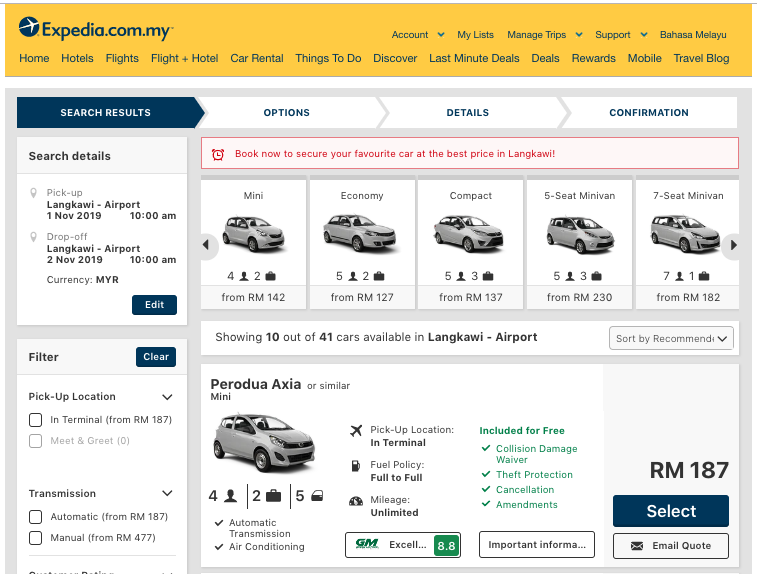Click the Axia doors icon
Viewport: 757px width, 574px height.
(x=317, y=496)
